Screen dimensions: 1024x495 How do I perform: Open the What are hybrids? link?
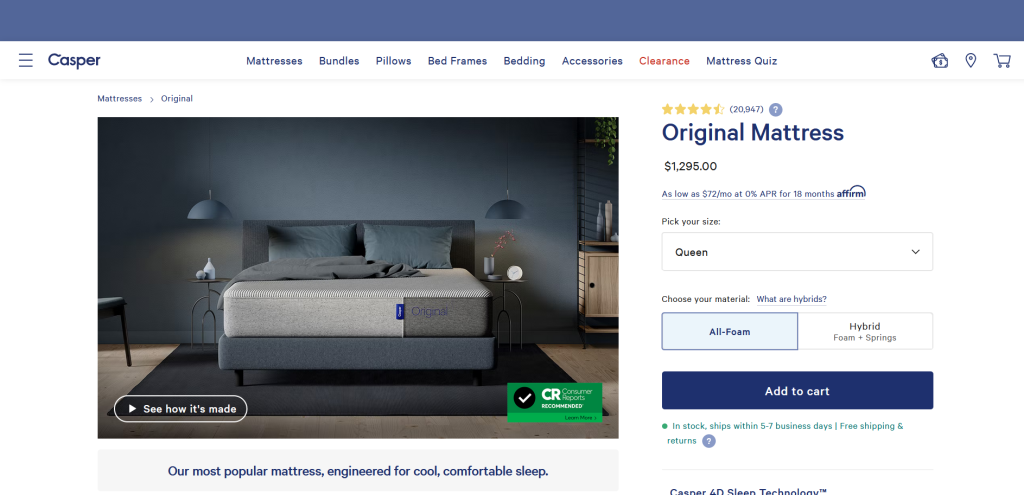point(792,299)
